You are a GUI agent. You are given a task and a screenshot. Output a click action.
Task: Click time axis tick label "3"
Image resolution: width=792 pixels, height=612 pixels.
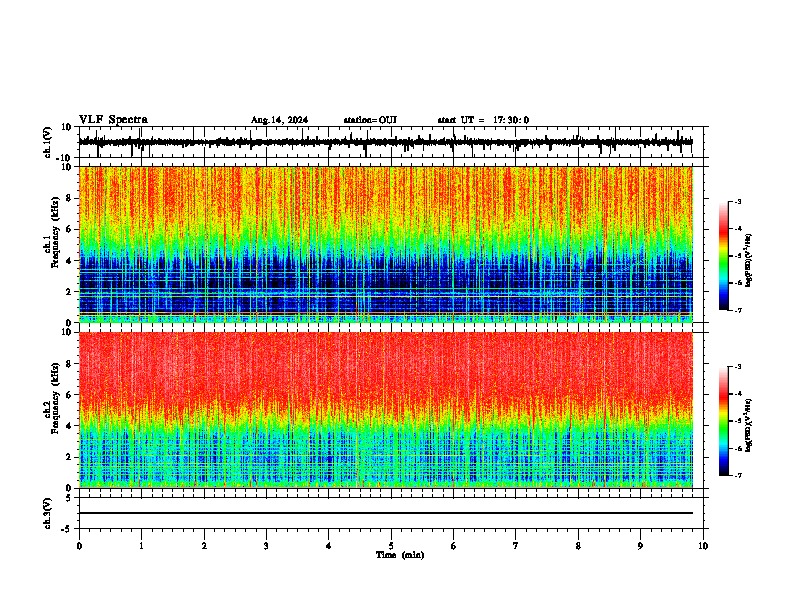point(266,546)
